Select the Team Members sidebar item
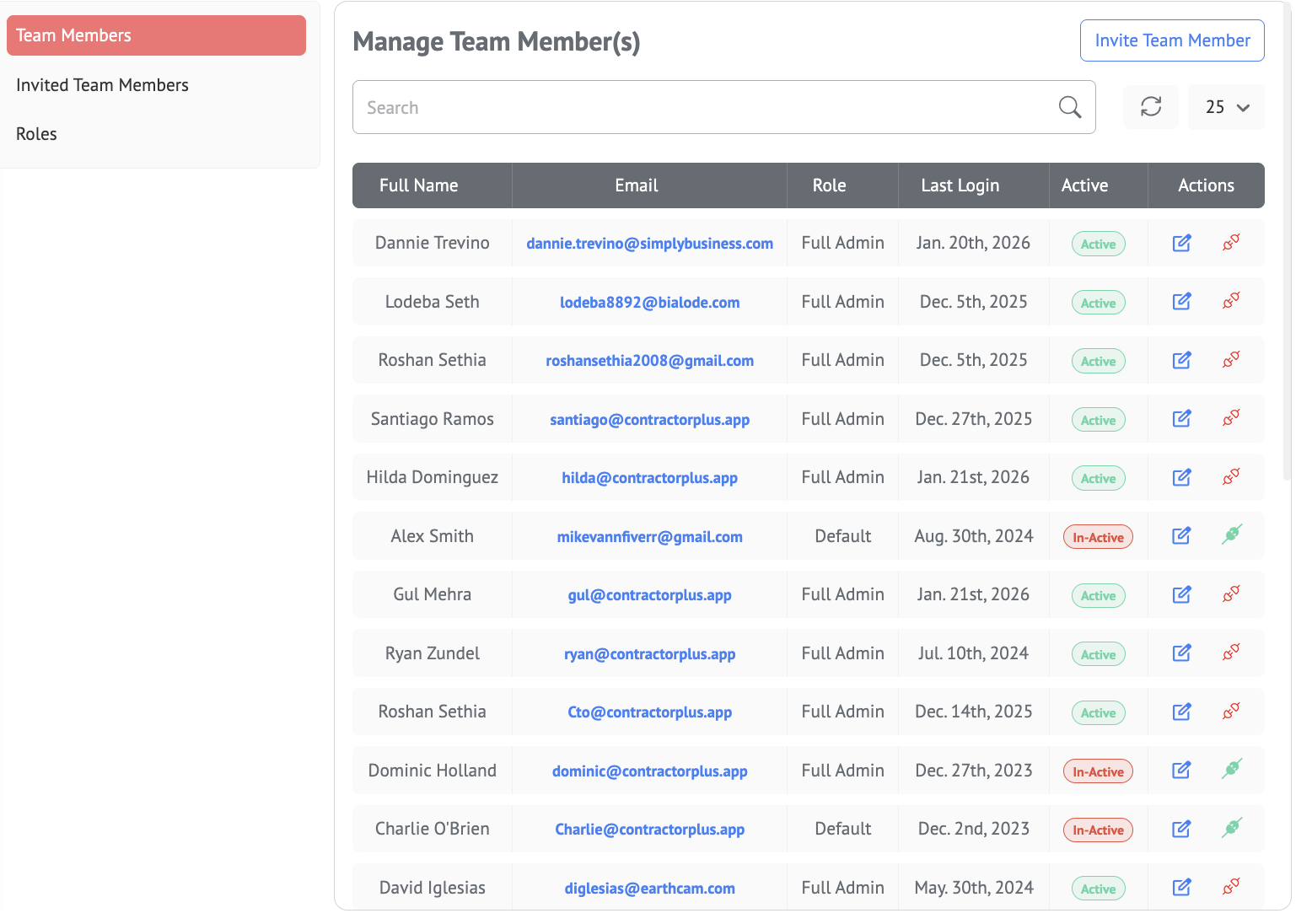Image resolution: width=1312 pixels, height=924 pixels. [156, 35]
